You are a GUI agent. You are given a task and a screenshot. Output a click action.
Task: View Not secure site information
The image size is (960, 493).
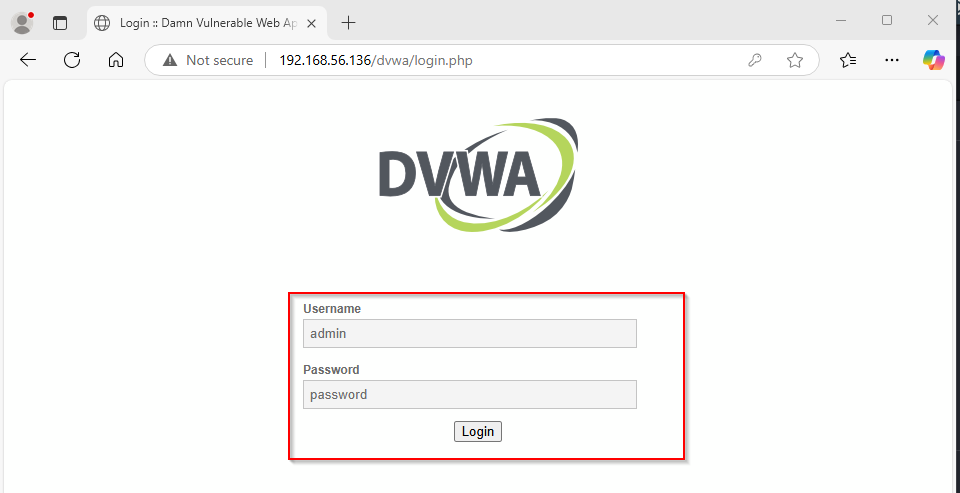208,60
